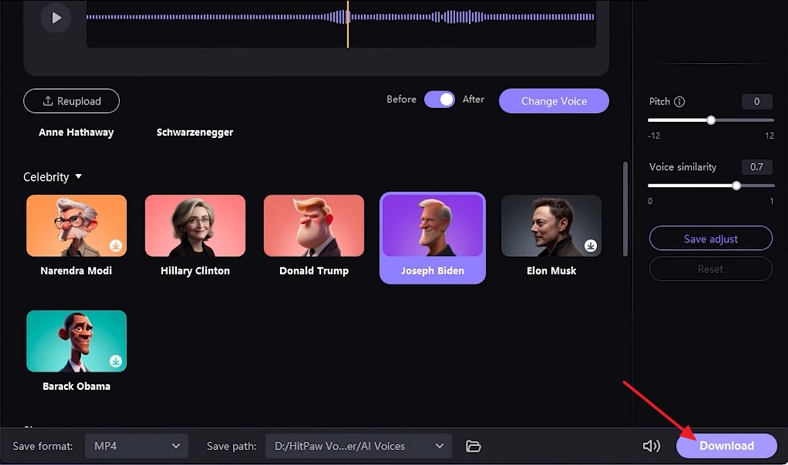Download the Narendra Modi voice model icon

116,246
